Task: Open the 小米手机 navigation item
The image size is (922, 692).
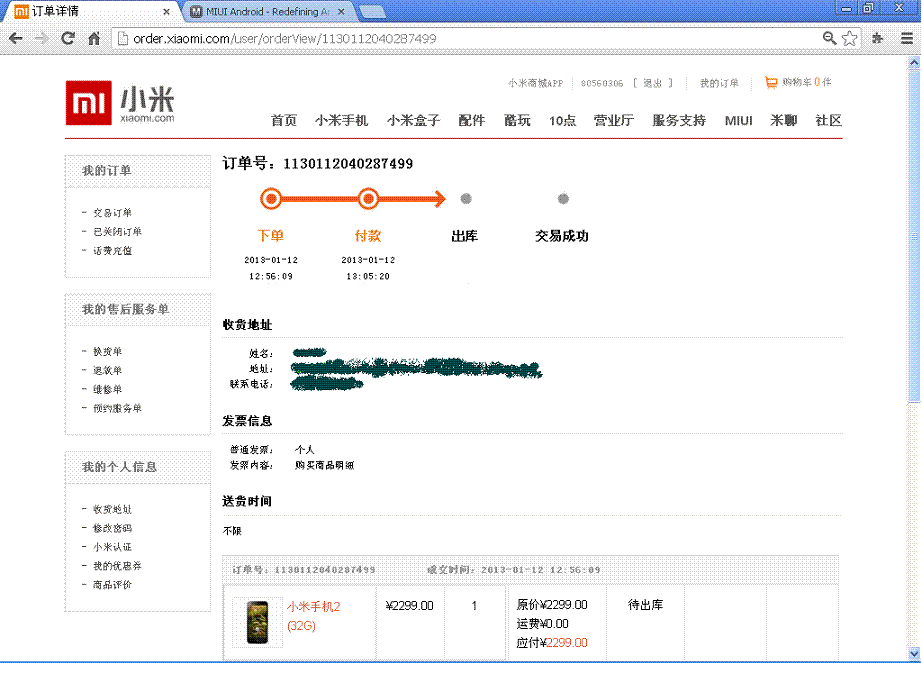Action: tap(342, 121)
